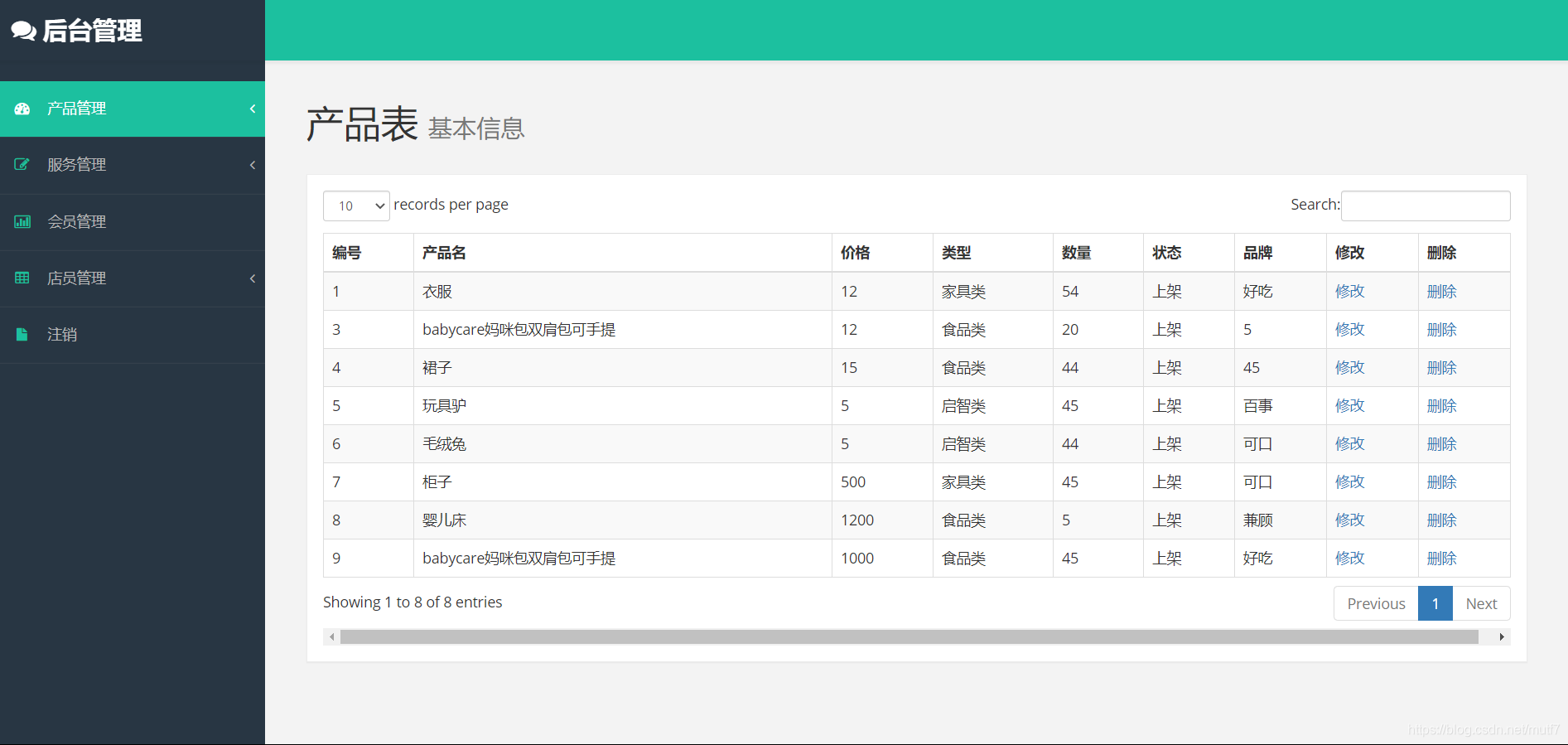Image resolution: width=1568 pixels, height=745 pixels.
Task: Click 修改 for product 柜子
Action: coord(1349,482)
